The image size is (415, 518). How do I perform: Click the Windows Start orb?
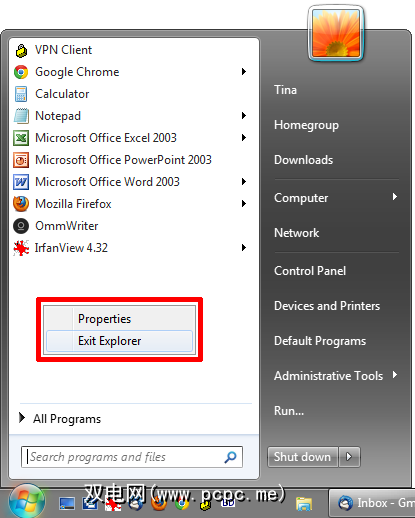point(27,501)
